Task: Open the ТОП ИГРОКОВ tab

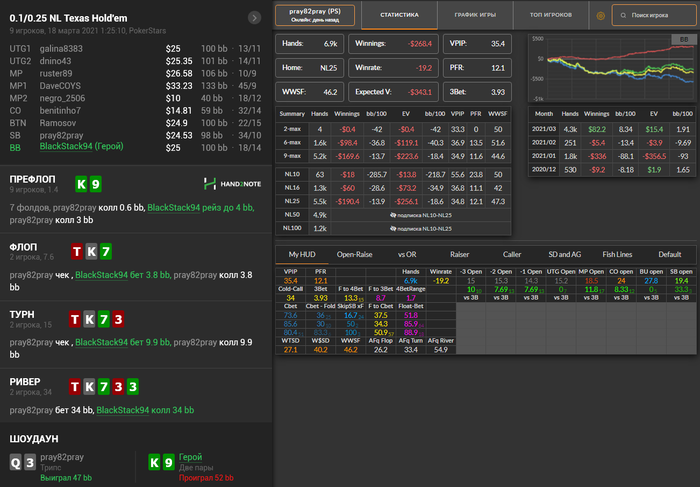Action: pos(550,15)
